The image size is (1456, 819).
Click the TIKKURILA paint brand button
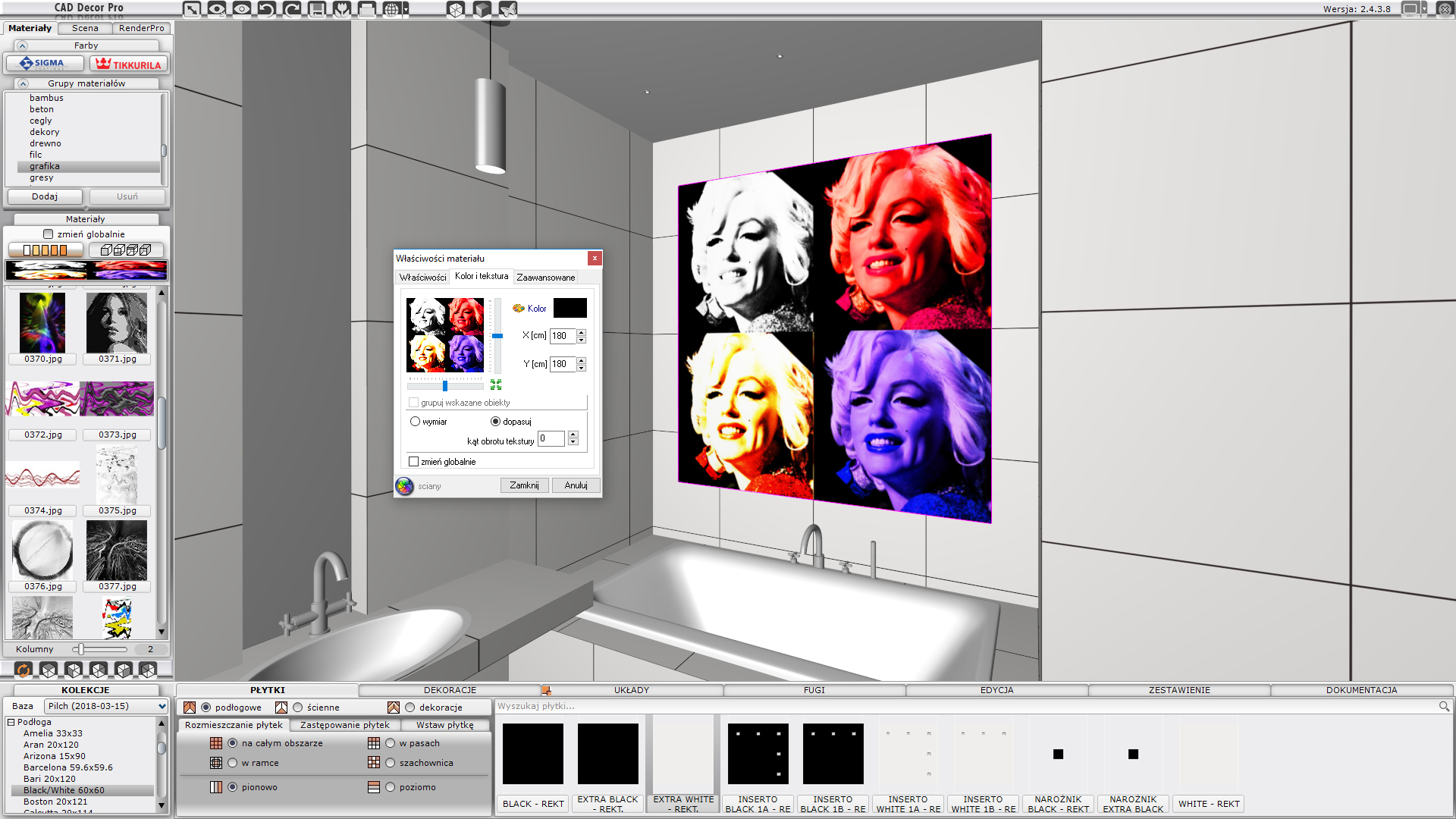click(128, 64)
